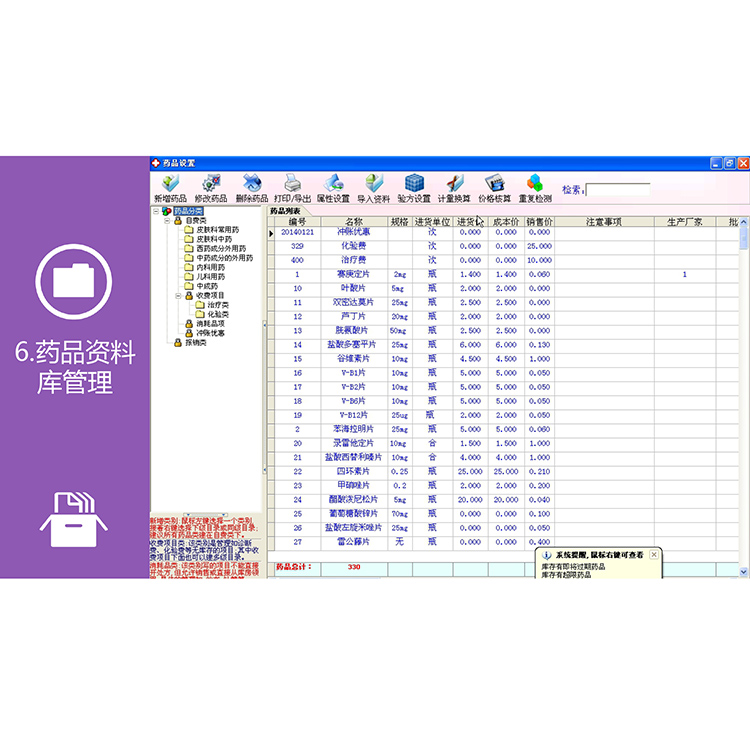The image size is (750, 750).
Task: Focus the 检索 search input box
Action: 618,190
